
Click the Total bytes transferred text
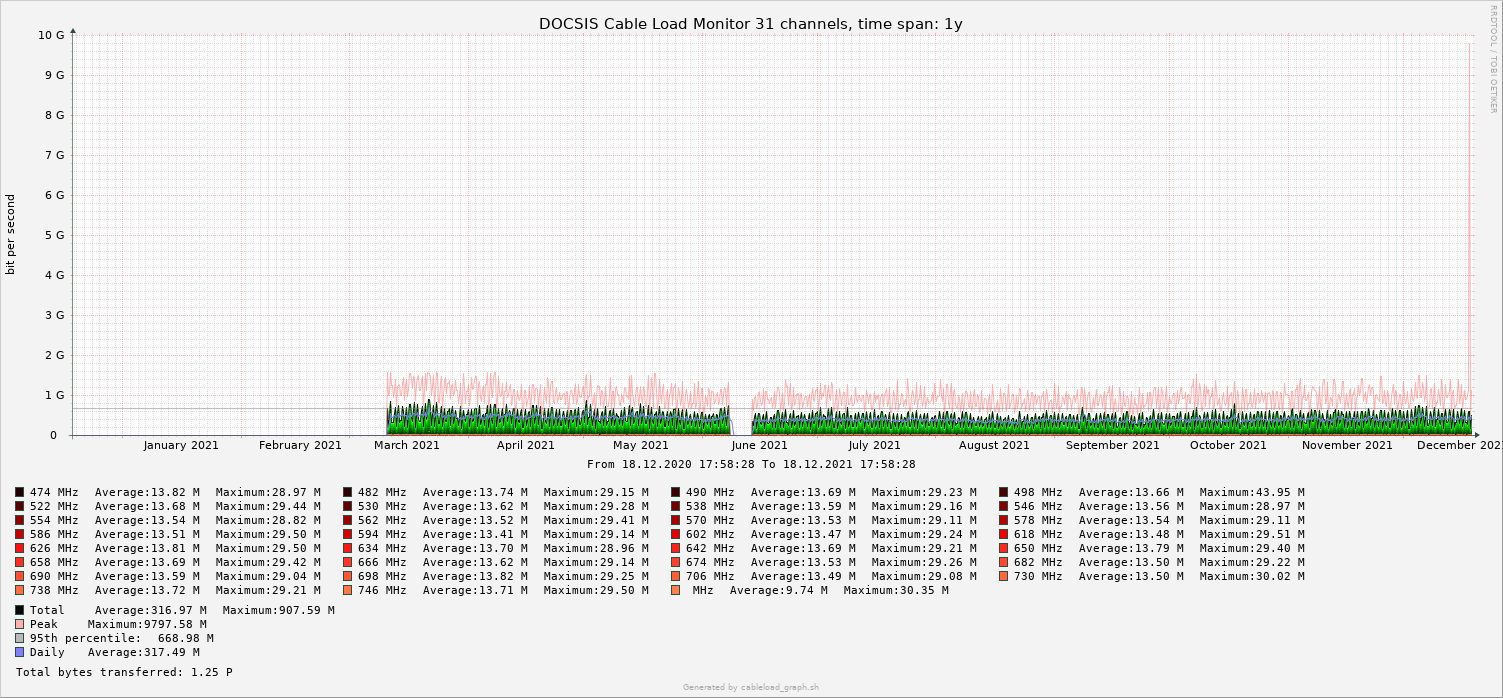(x=124, y=672)
